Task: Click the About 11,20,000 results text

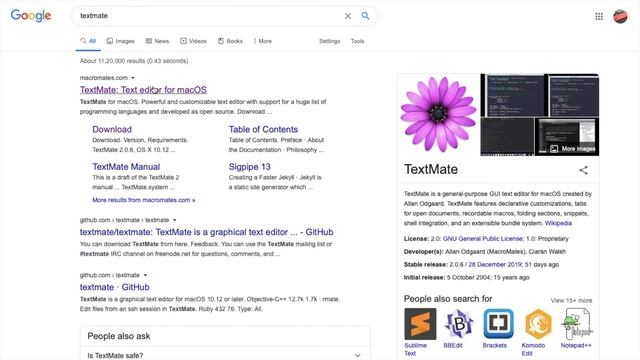Action: [134, 61]
